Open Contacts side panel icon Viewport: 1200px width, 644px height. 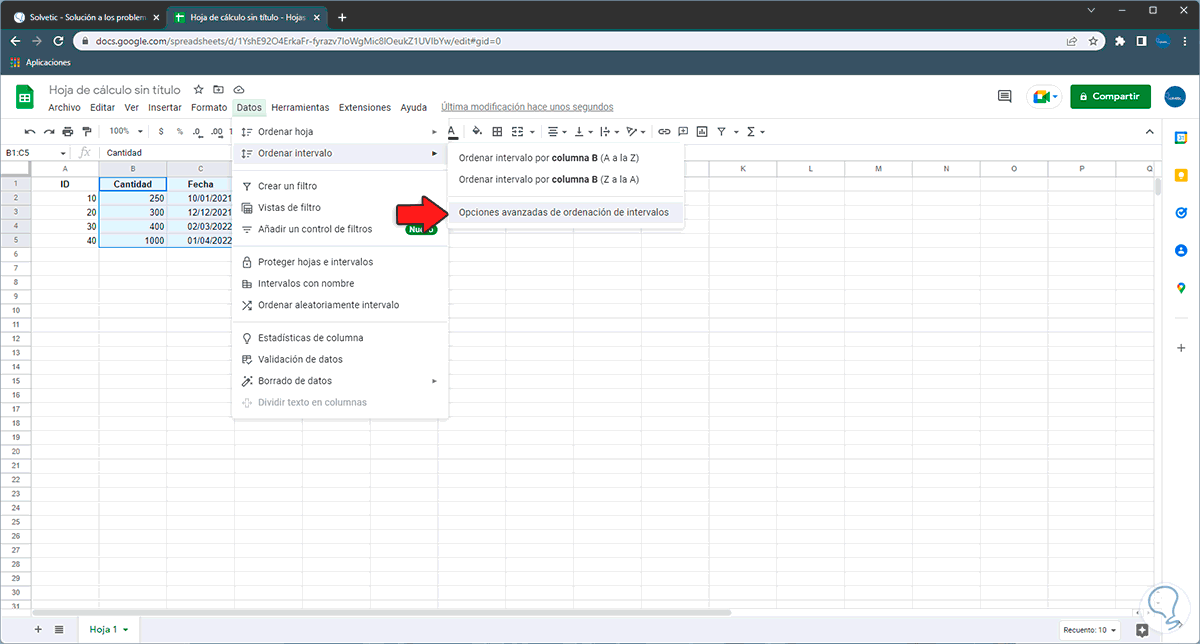click(1181, 251)
